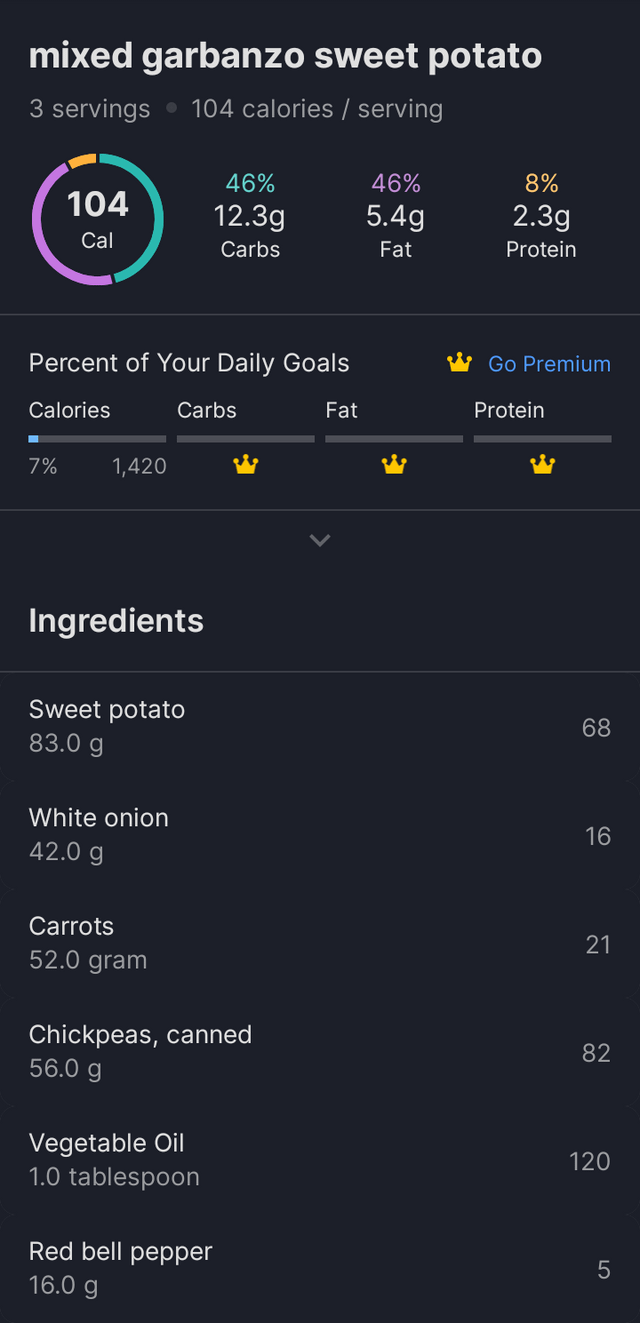Tap the 104 Cal macro ring chart
640x1323 pixels.
click(x=97, y=219)
